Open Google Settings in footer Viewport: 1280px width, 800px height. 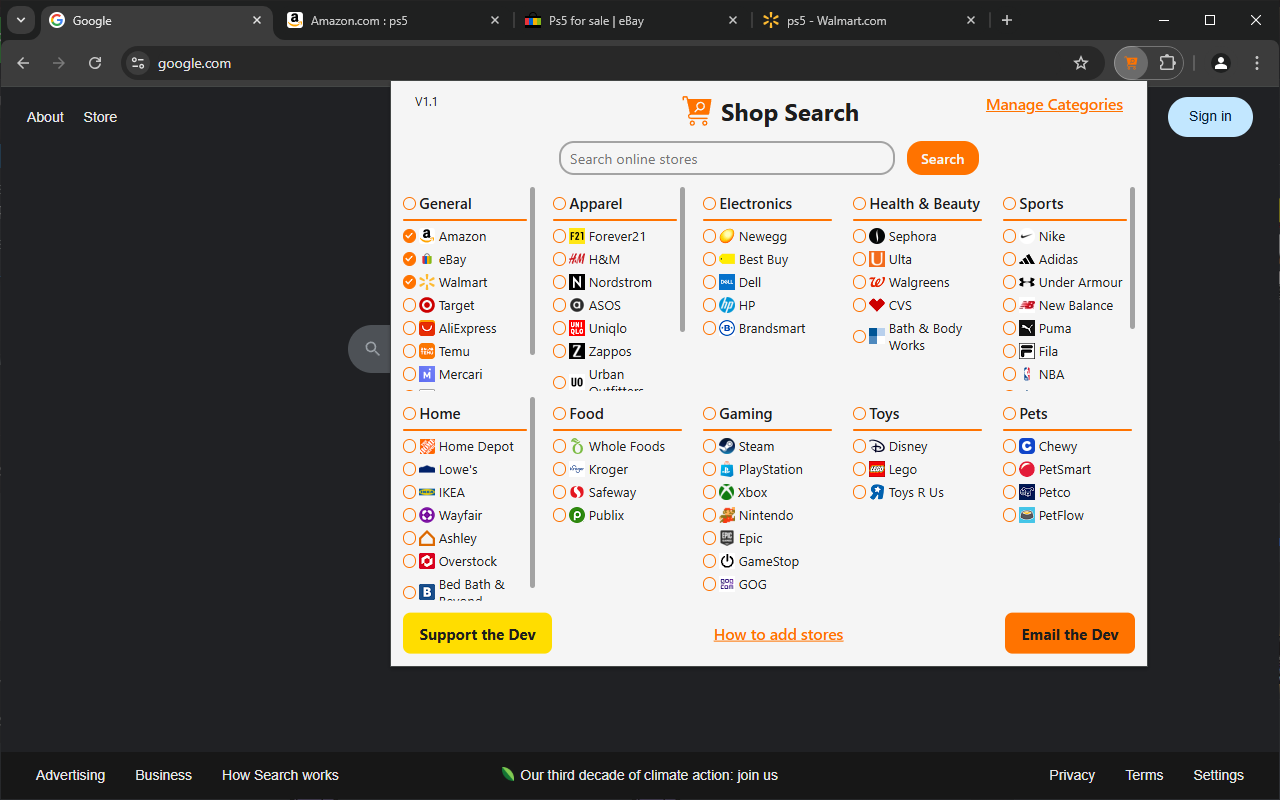(x=1218, y=775)
